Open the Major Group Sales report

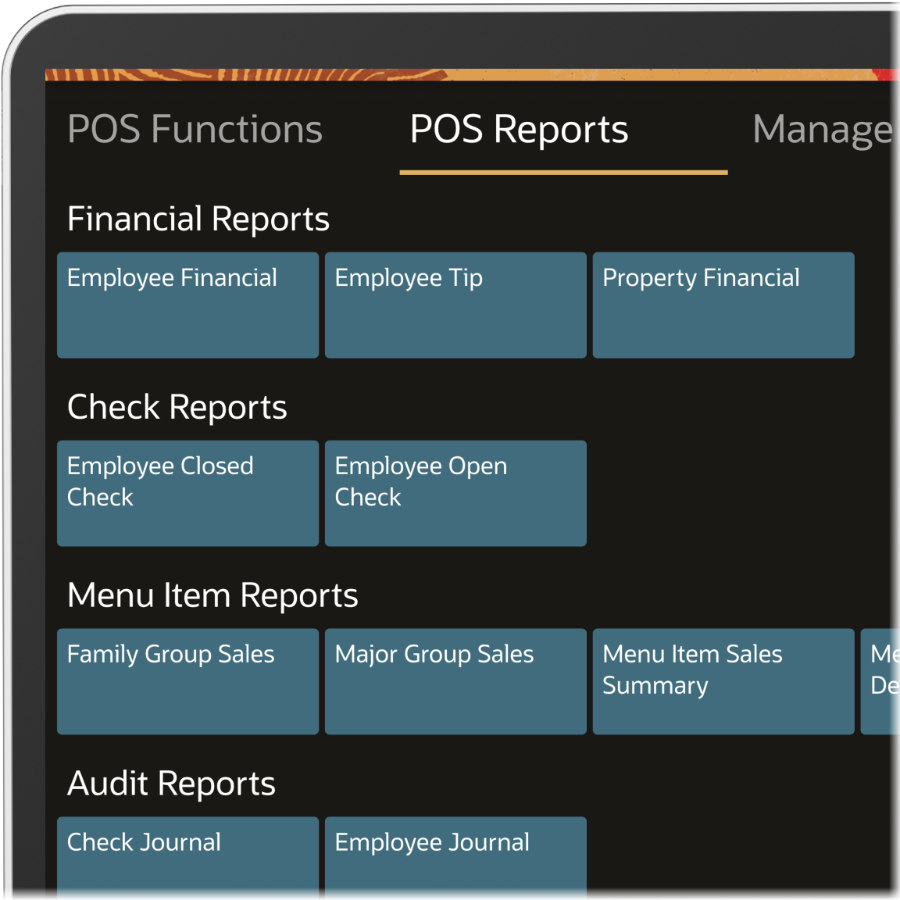pos(456,682)
